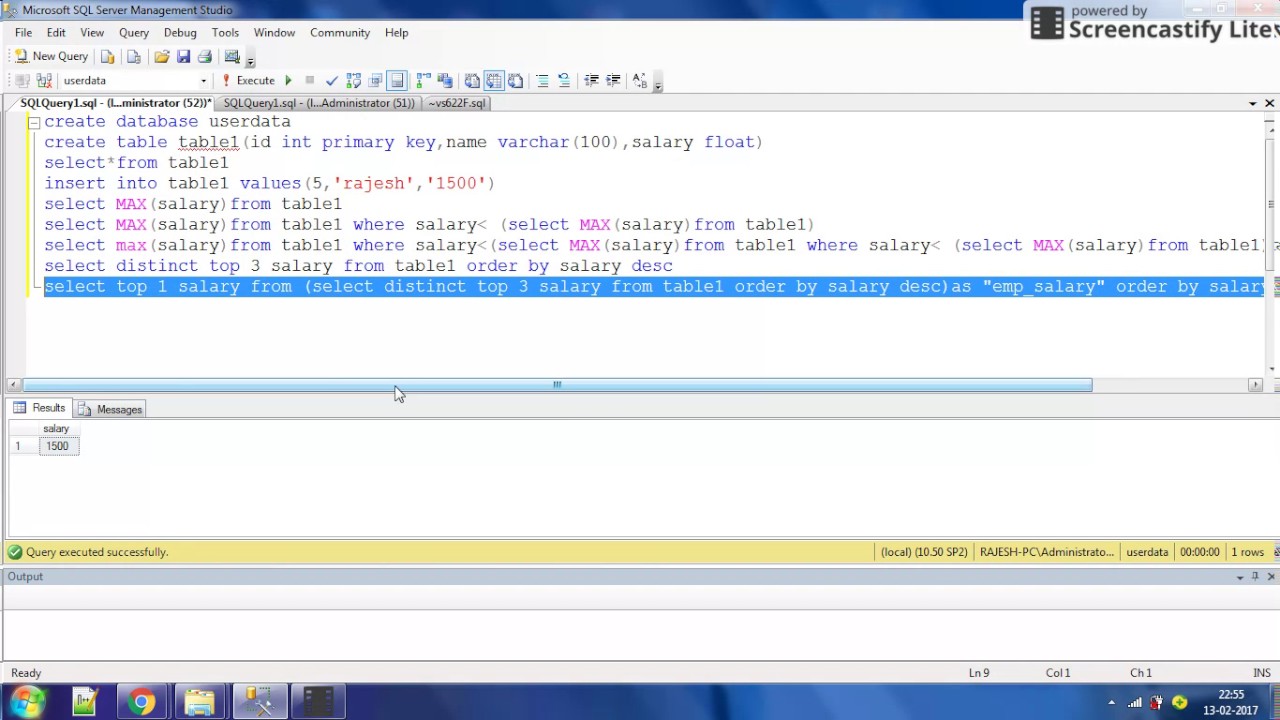Switch to SQLQuery1.sql Administrator (51) tab
The height and width of the screenshot is (720, 1280).
click(x=318, y=103)
